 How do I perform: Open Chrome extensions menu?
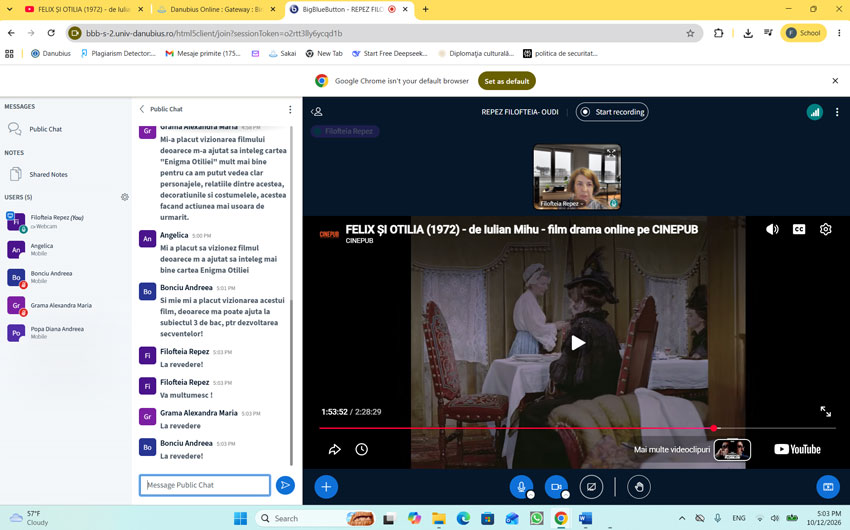point(718,33)
